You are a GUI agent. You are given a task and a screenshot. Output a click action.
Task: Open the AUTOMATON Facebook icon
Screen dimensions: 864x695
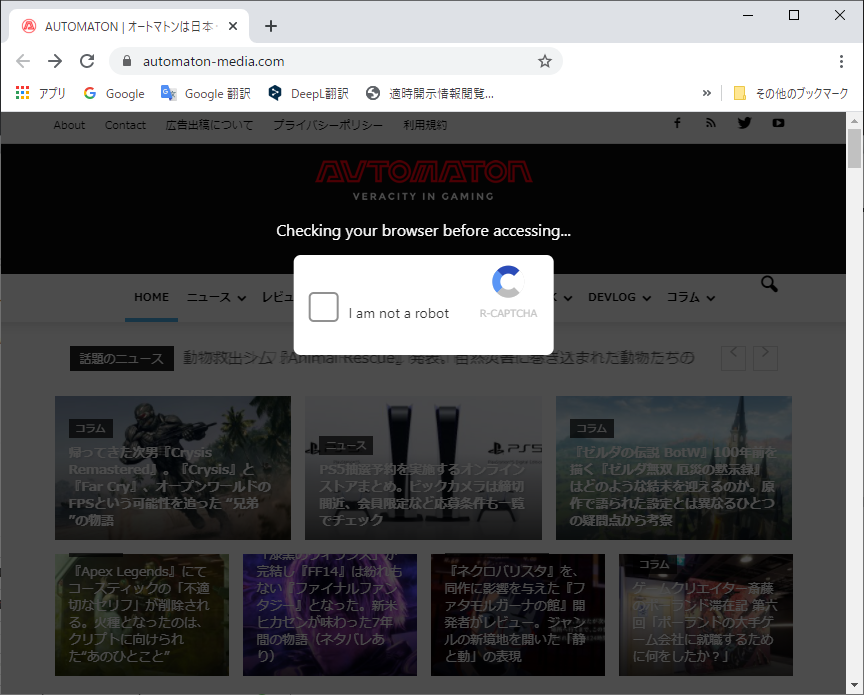coord(677,123)
